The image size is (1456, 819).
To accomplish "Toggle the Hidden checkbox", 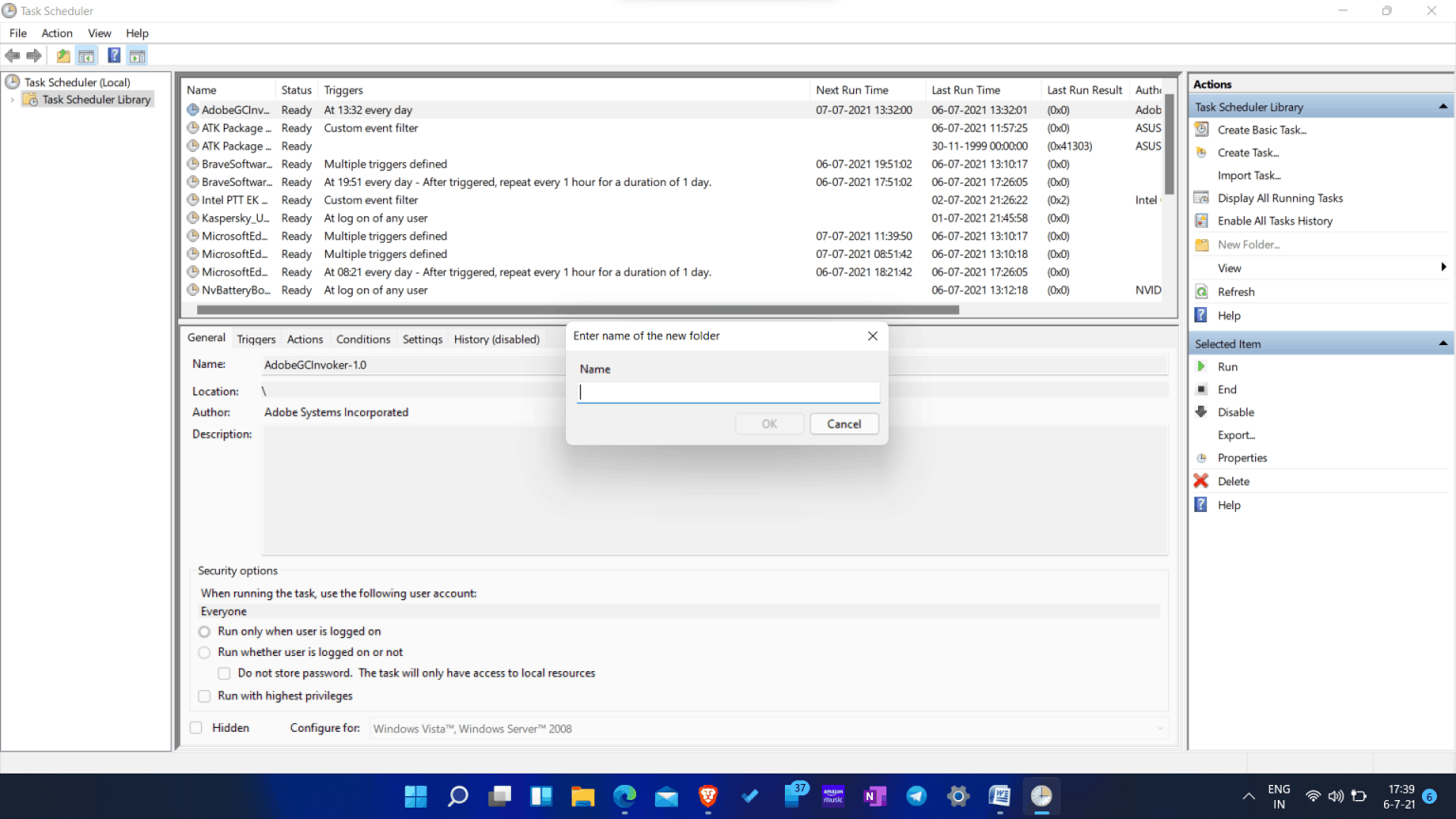I will click(196, 728).
